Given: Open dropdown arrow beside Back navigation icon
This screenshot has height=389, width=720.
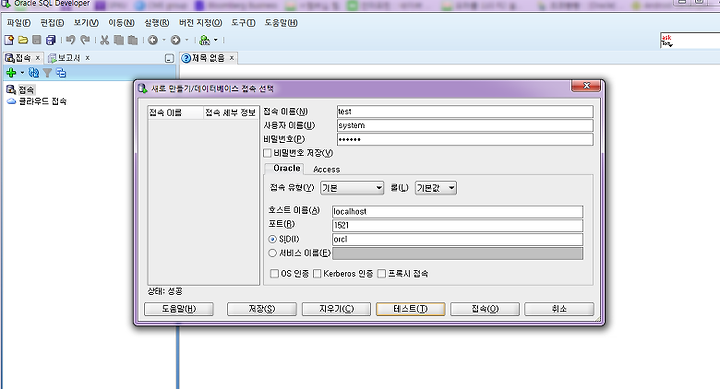Looking at the screenshot, I should (x=163, y=40).
